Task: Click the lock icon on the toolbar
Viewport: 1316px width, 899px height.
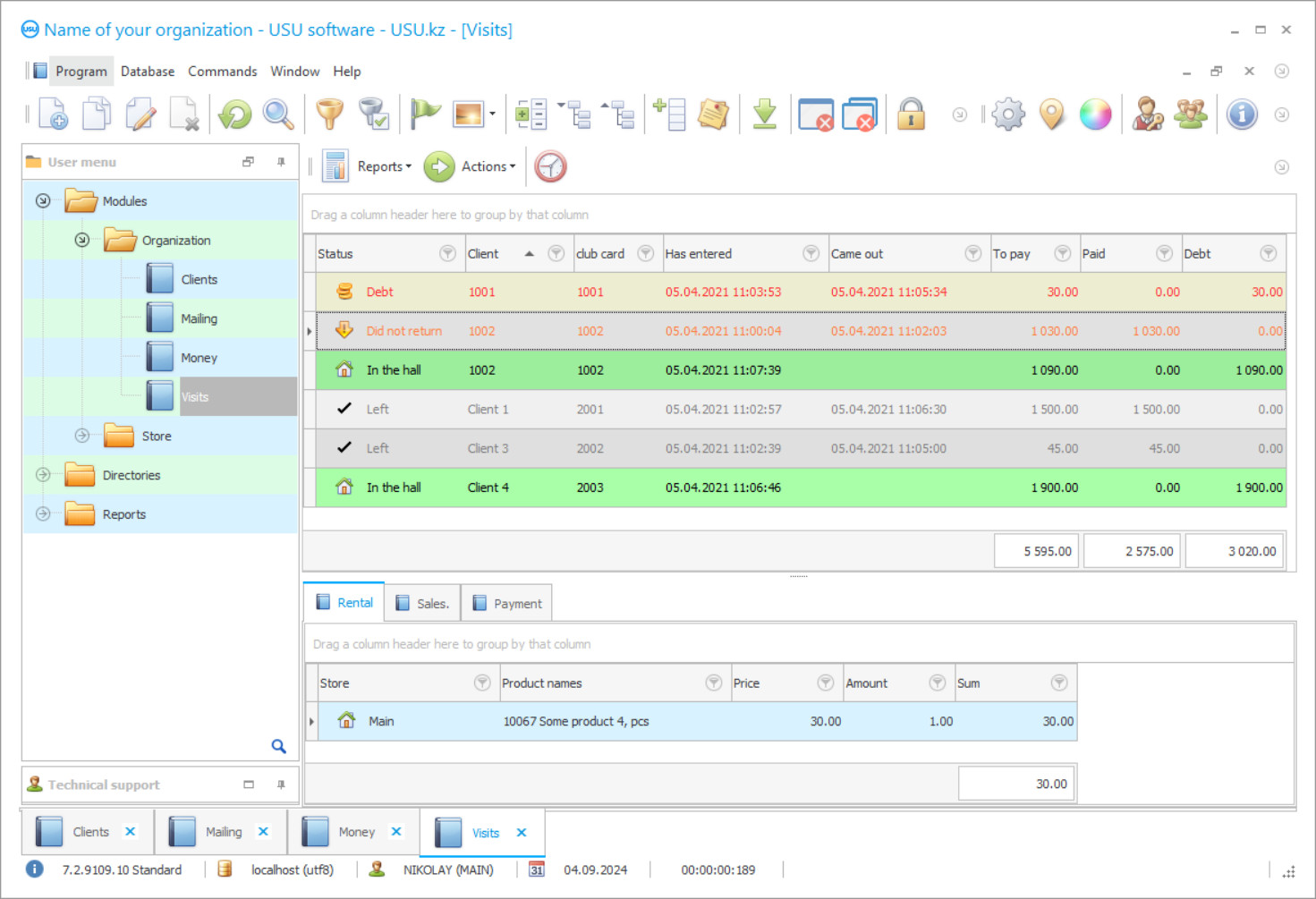Action: click(x=911, y=114)
